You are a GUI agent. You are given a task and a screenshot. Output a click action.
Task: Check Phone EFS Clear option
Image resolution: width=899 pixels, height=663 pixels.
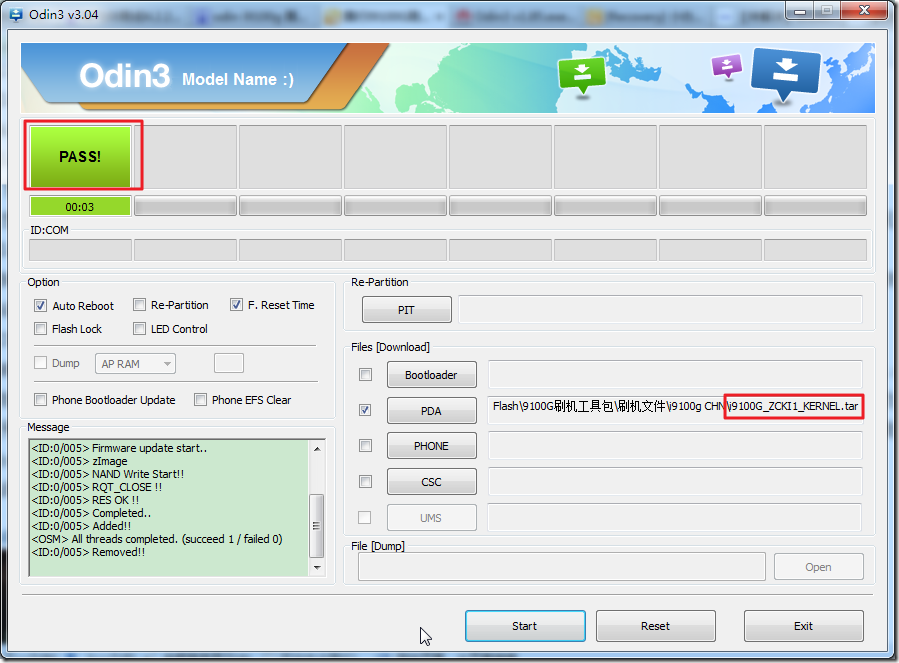(x=200, y=400)
